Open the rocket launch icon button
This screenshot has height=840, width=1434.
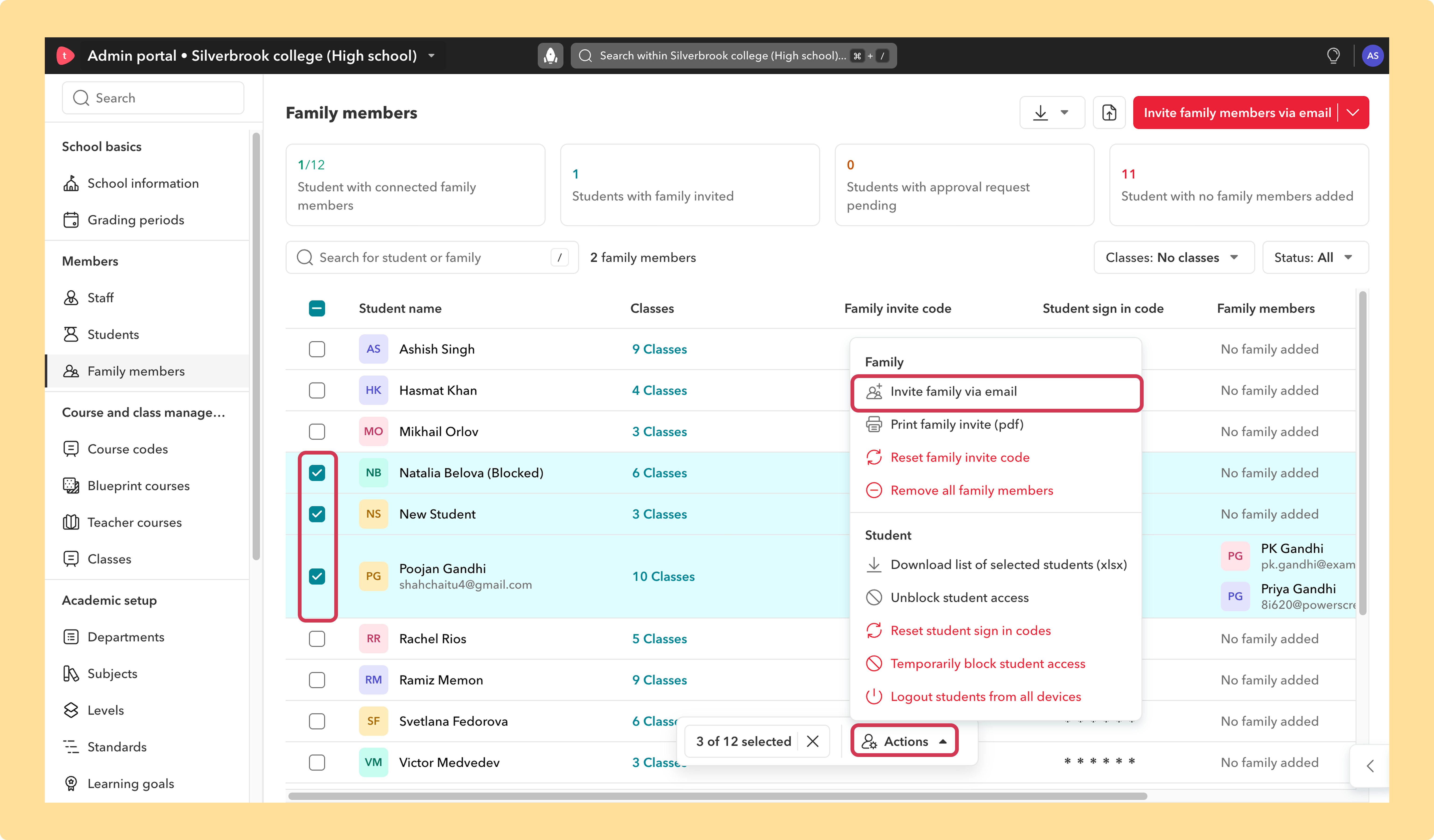tap(550, 56)
